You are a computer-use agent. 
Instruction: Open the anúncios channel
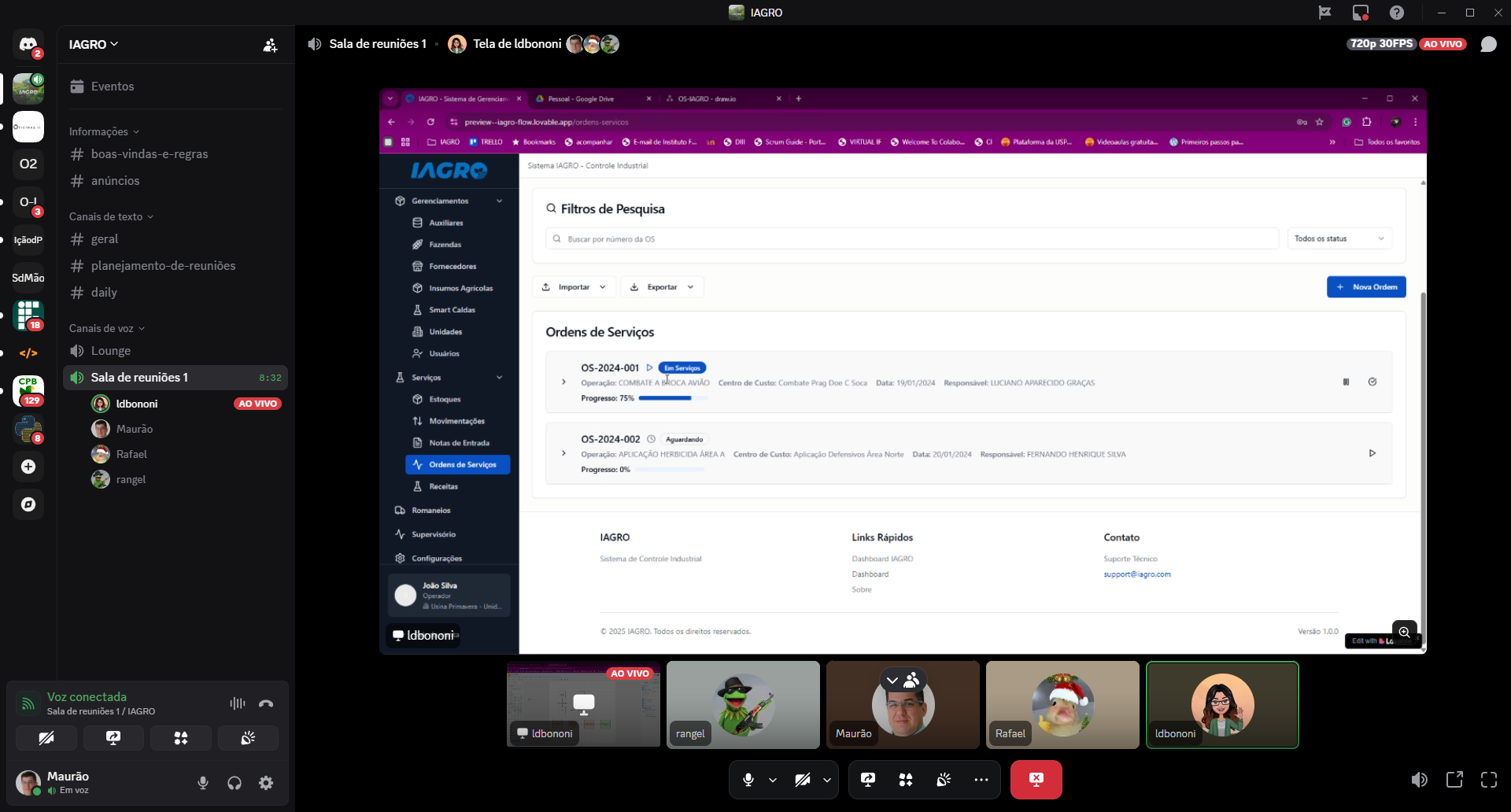click(175, 181)
